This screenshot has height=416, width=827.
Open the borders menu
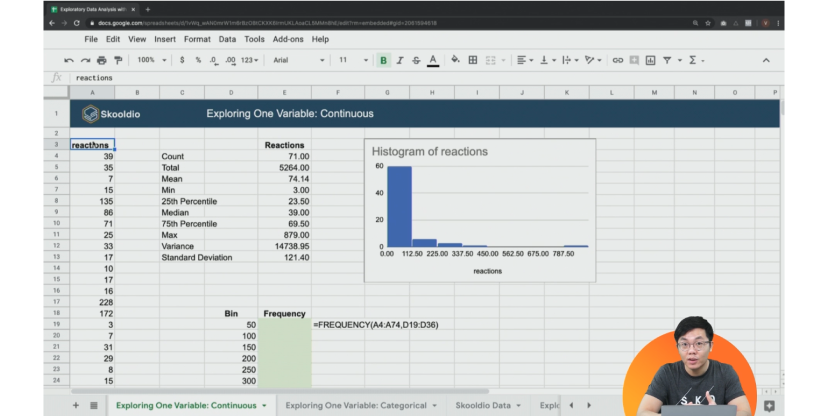(x=473, y=60)
